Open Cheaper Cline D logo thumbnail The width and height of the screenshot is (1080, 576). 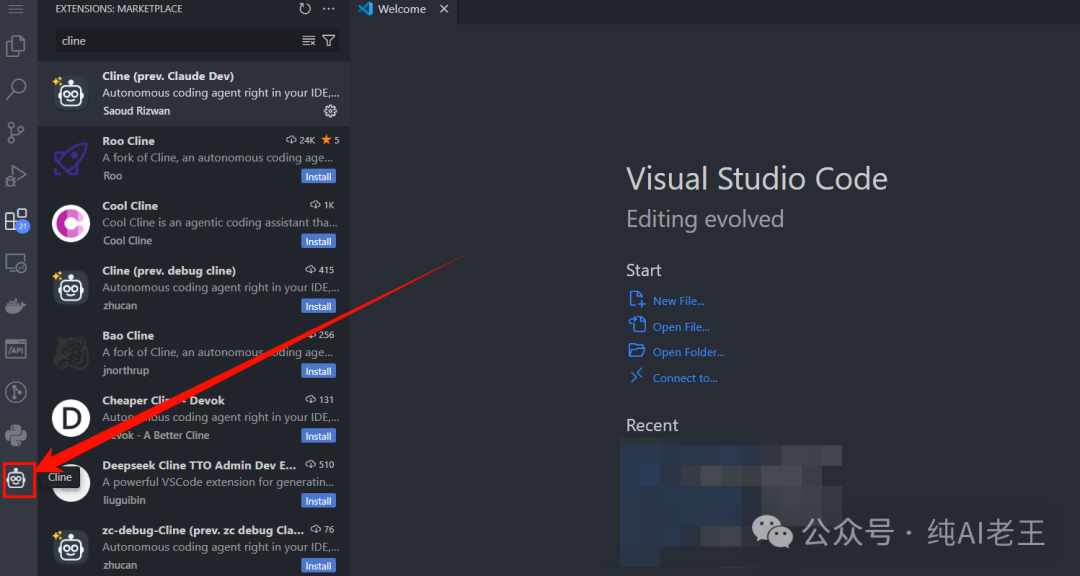(x=71, y=418)
